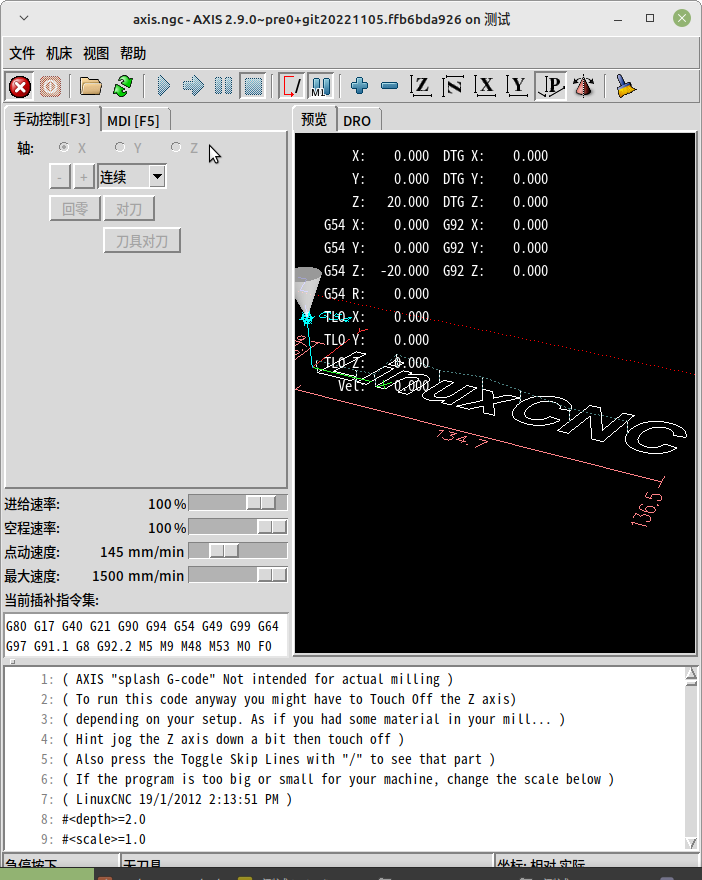Click the minus jog button
The height and width of the screenshot is (880, 702).
tap(60, 177)
